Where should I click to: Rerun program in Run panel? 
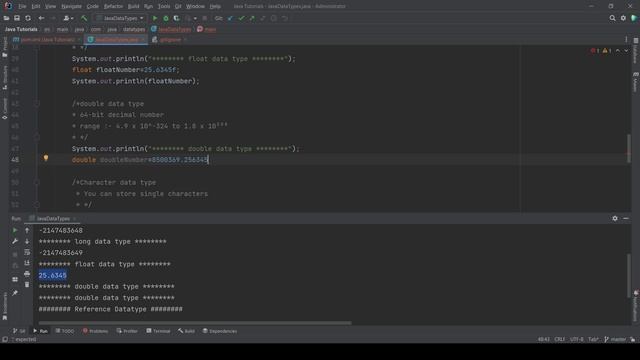click(x=15, y=230)
